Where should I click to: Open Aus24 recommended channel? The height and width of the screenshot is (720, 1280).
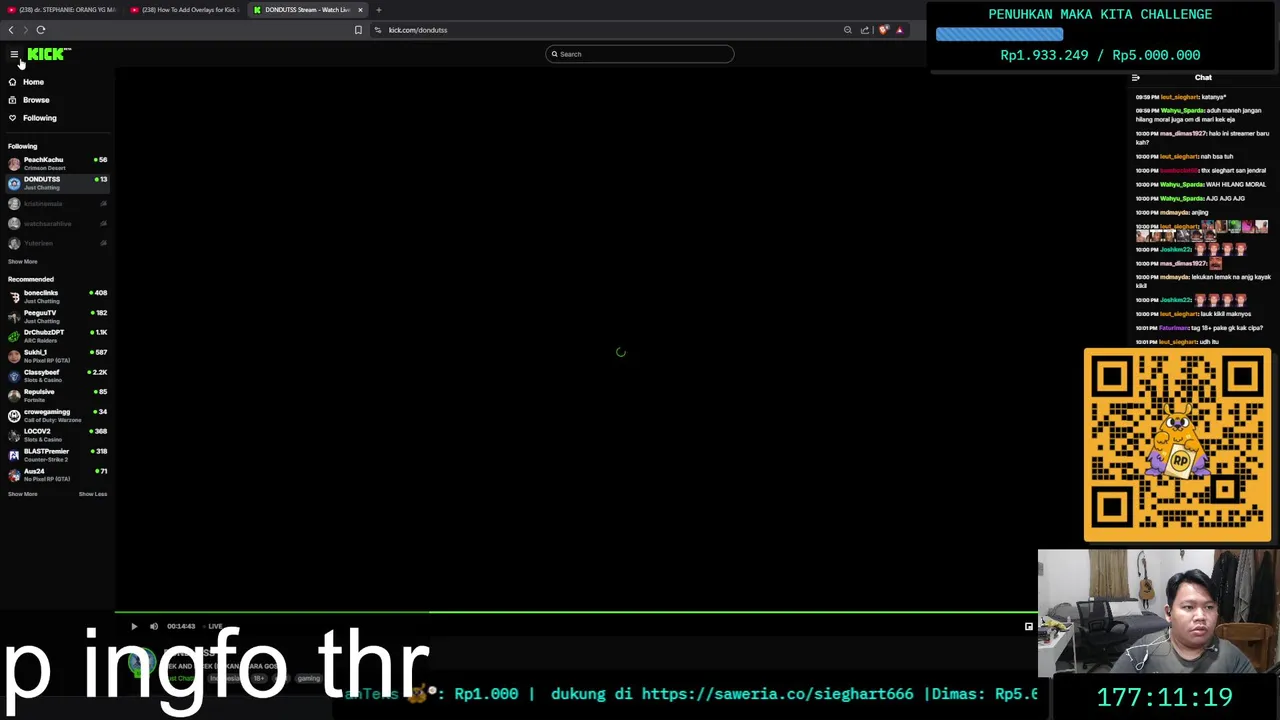click(58, 474)
